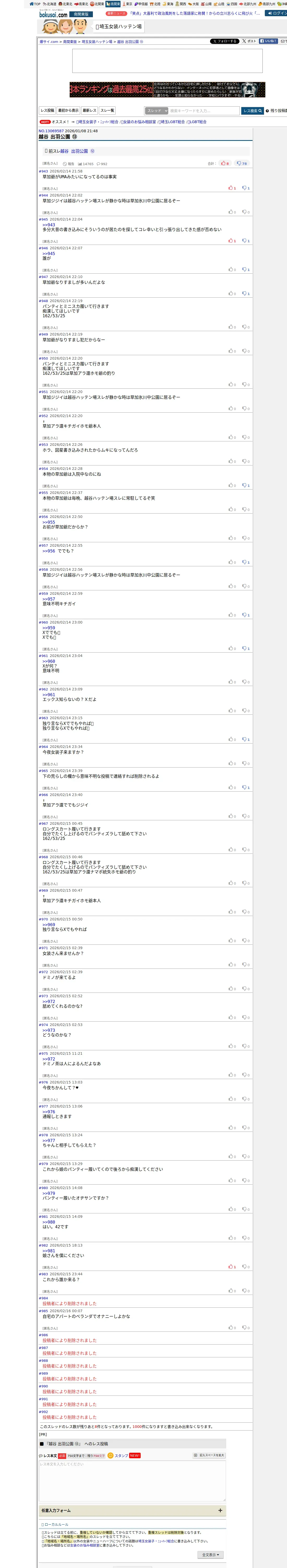Click the thumbs-down icon on post #957

click(x=244, y=562)
